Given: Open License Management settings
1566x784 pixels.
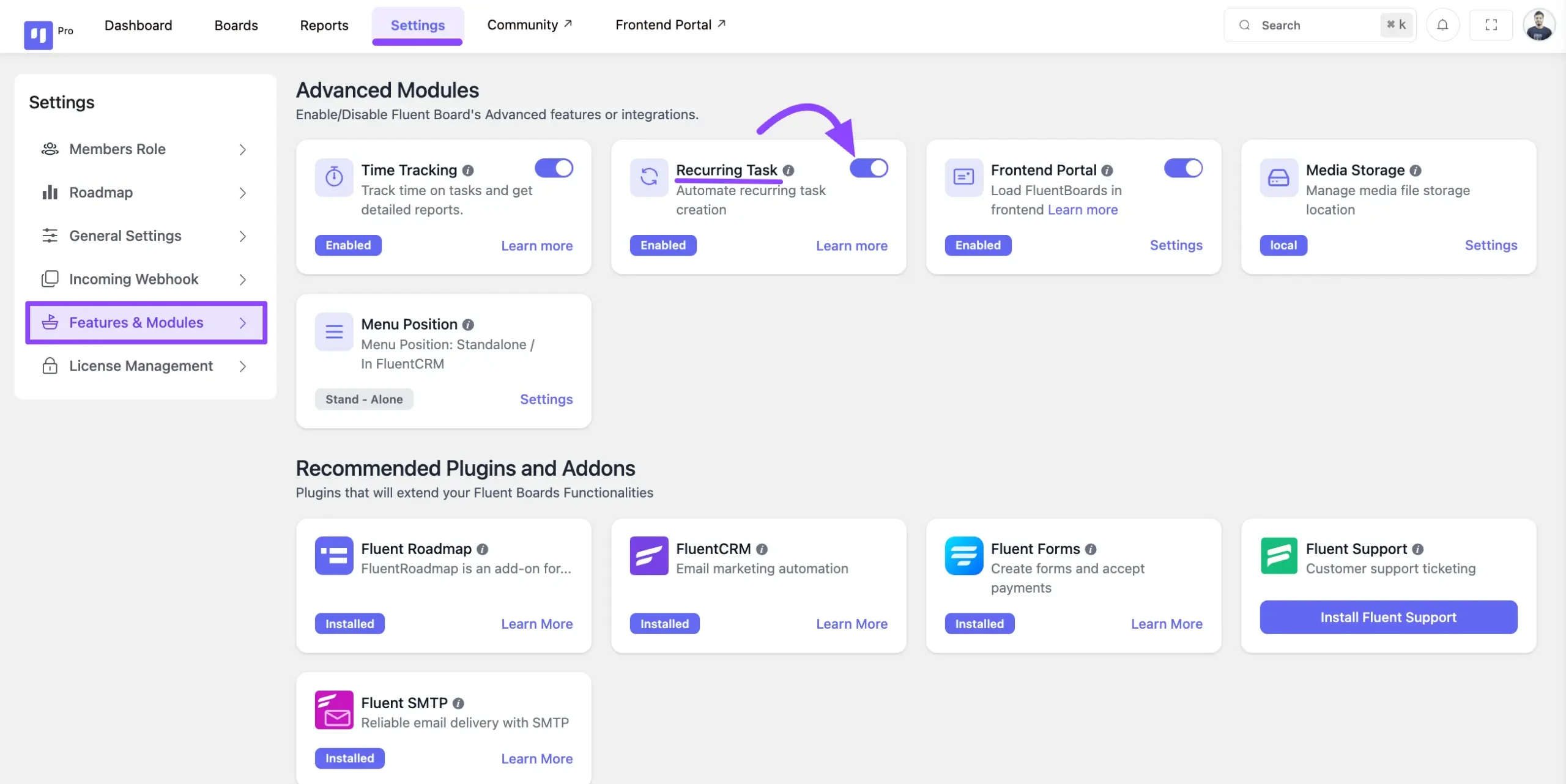Looking at the screenshot, I should point(146,366).
